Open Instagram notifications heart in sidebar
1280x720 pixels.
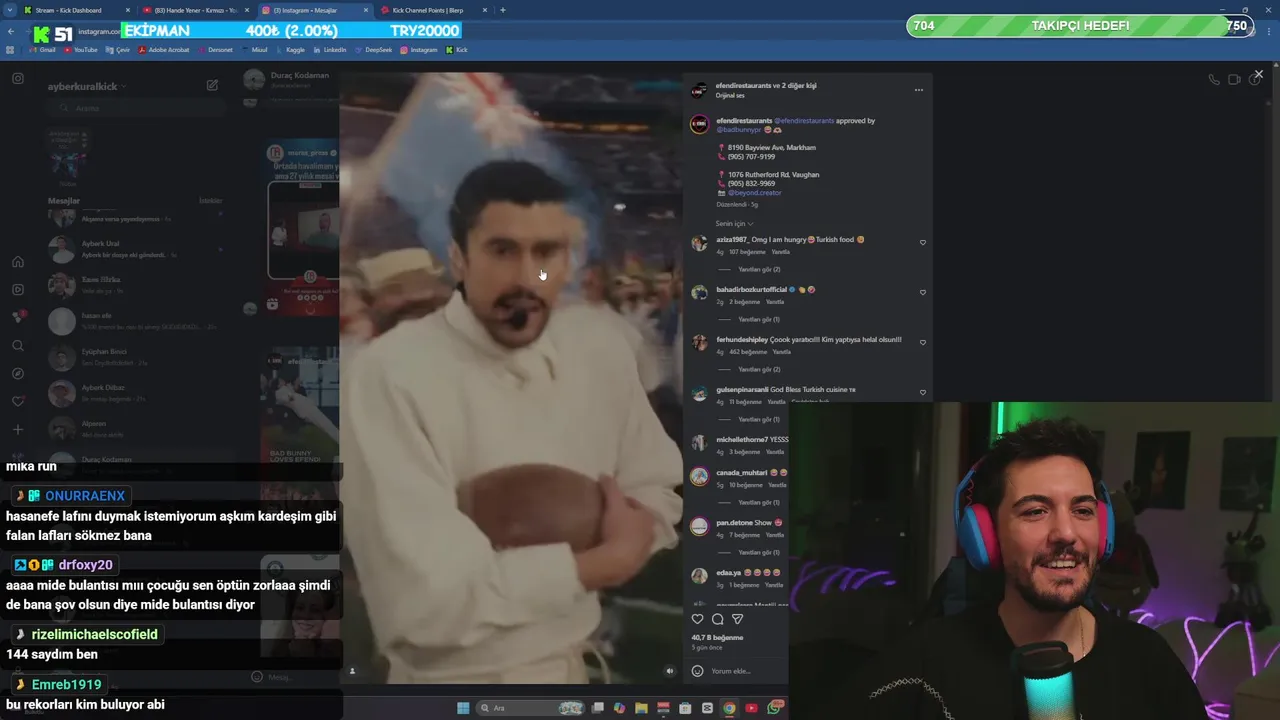18,402
